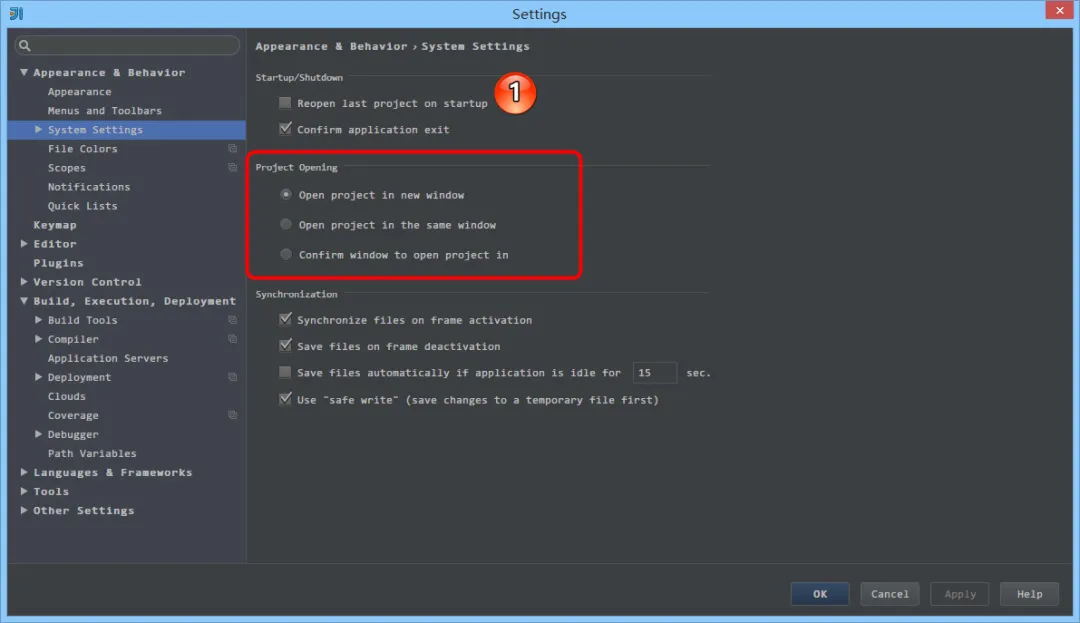
Task: Uncheck Use safe write option
Action: [x=286, y=399]
